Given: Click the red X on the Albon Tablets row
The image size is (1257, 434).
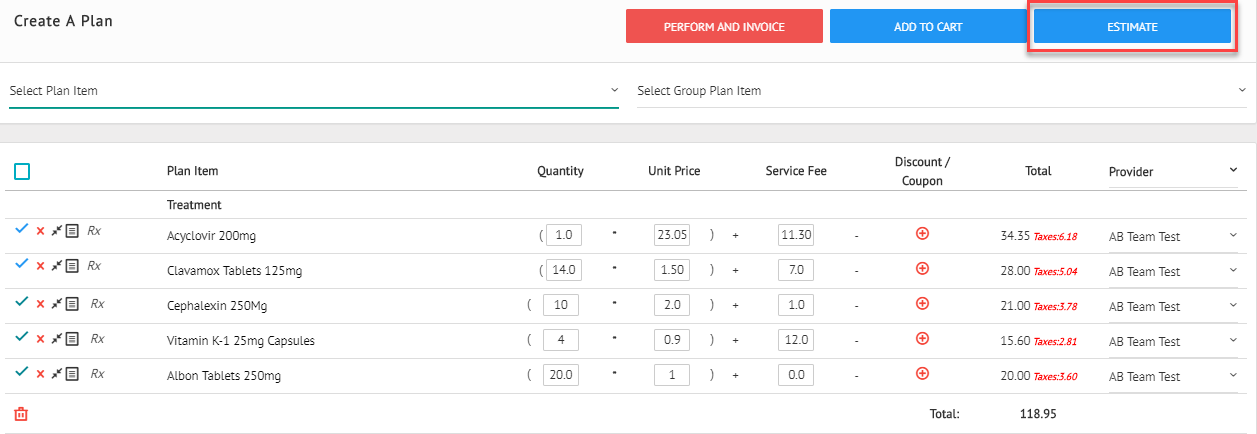Looking at the screenshot, I should [x=40, y=374].
